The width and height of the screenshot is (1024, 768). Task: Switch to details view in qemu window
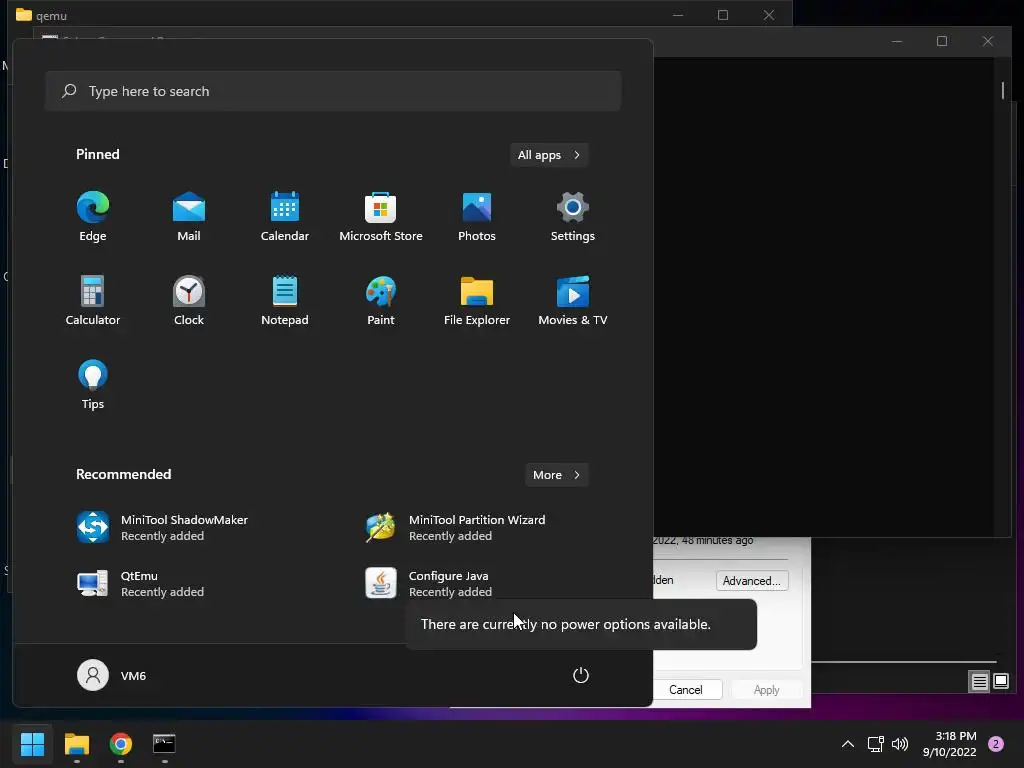[x=980, y=682]
